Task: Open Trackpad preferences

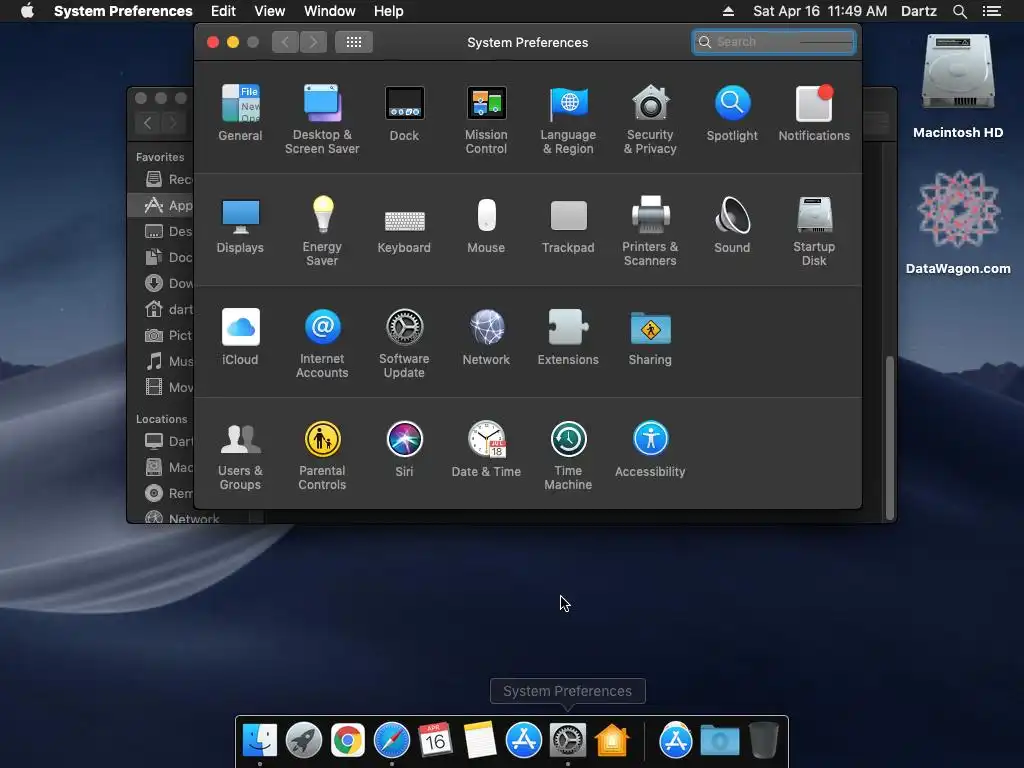Action: click(x=568, y=225)
